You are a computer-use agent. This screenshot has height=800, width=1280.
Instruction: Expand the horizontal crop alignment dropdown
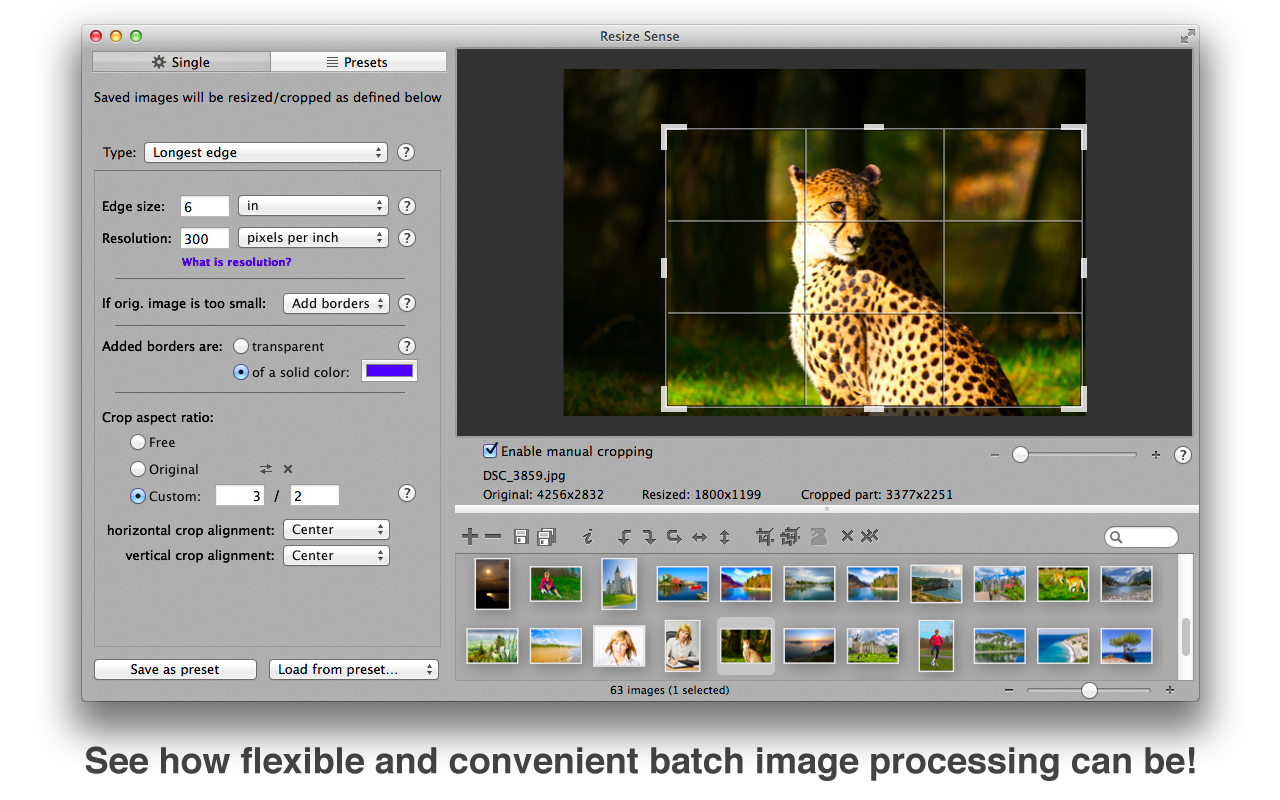[336, 530]
